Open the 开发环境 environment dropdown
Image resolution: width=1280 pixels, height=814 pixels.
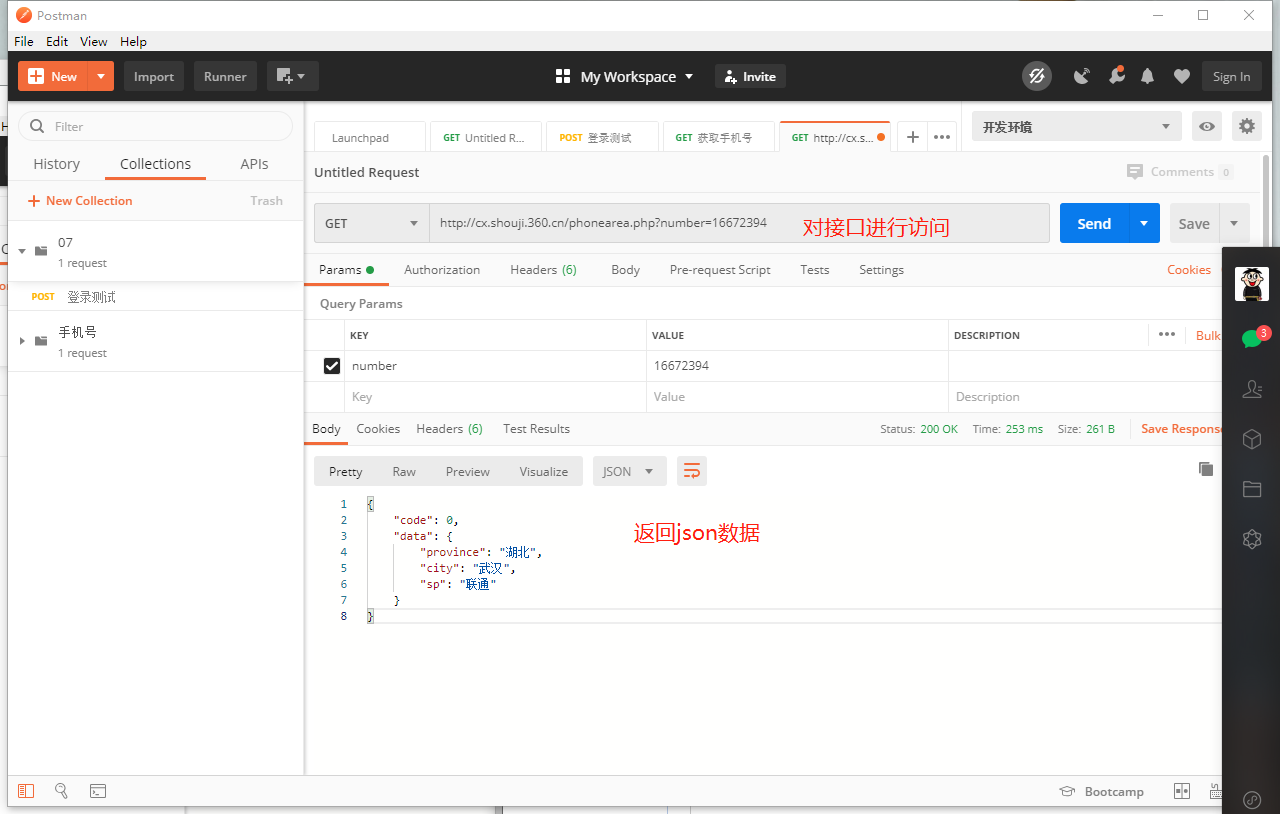click(1076, 126)
